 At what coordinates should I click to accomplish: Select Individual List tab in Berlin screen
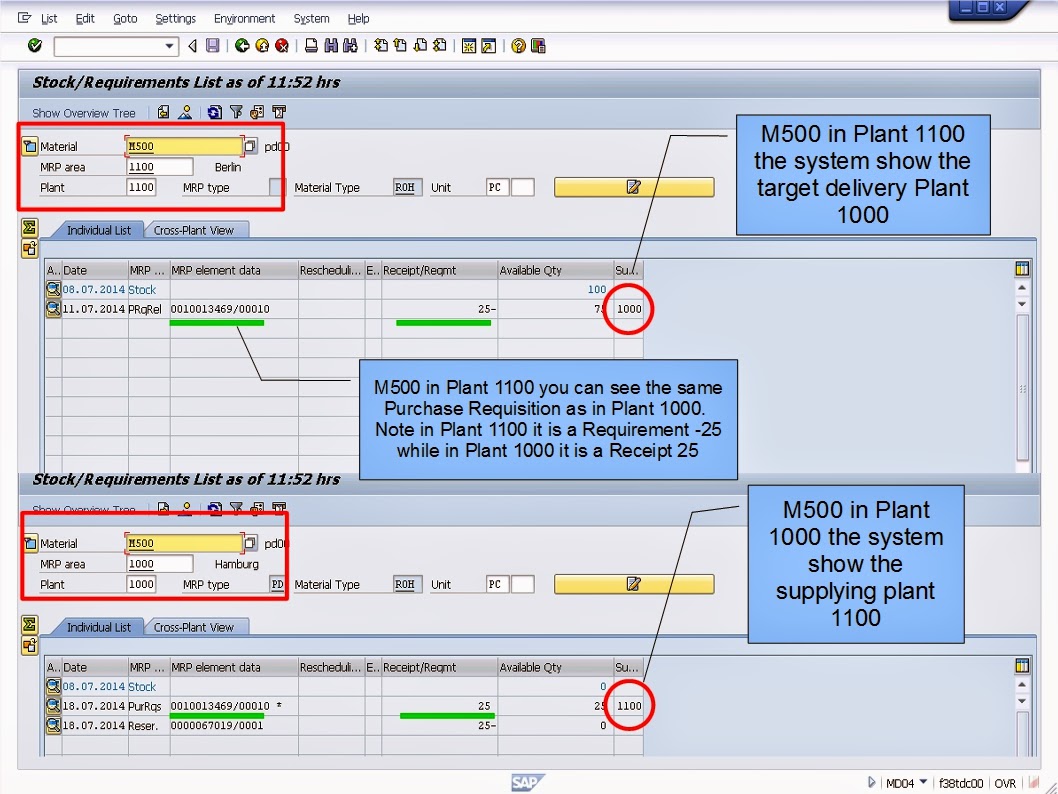(99, 230)
